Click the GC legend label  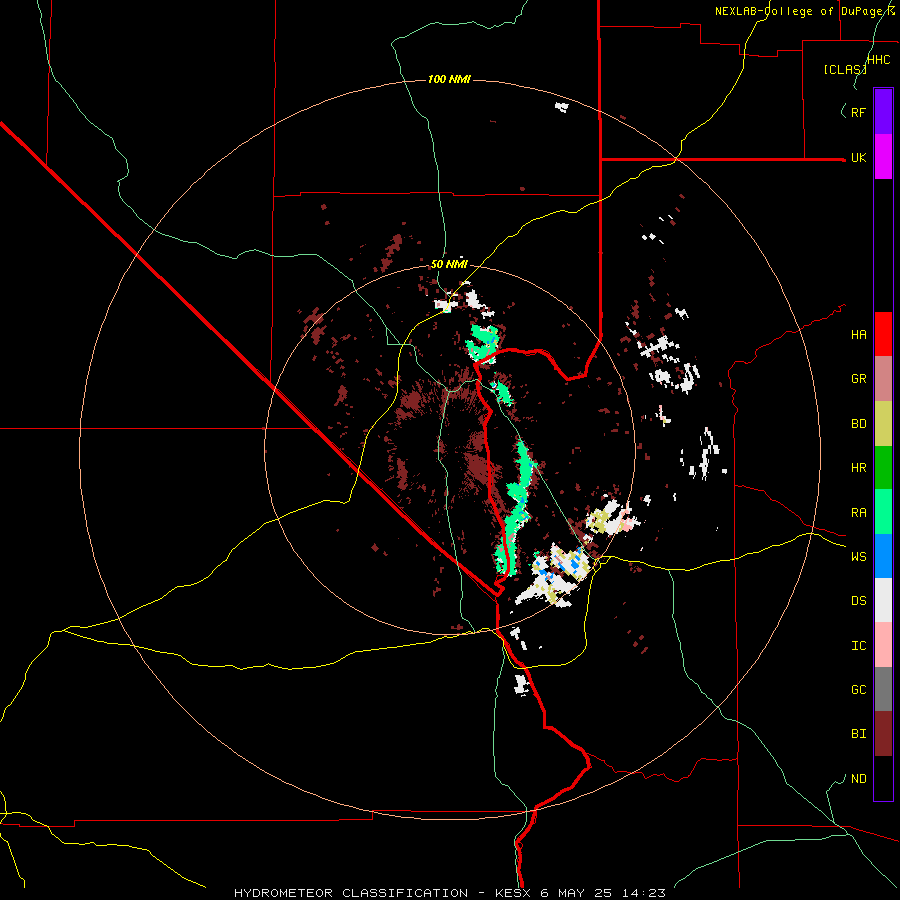pos(858,689)
